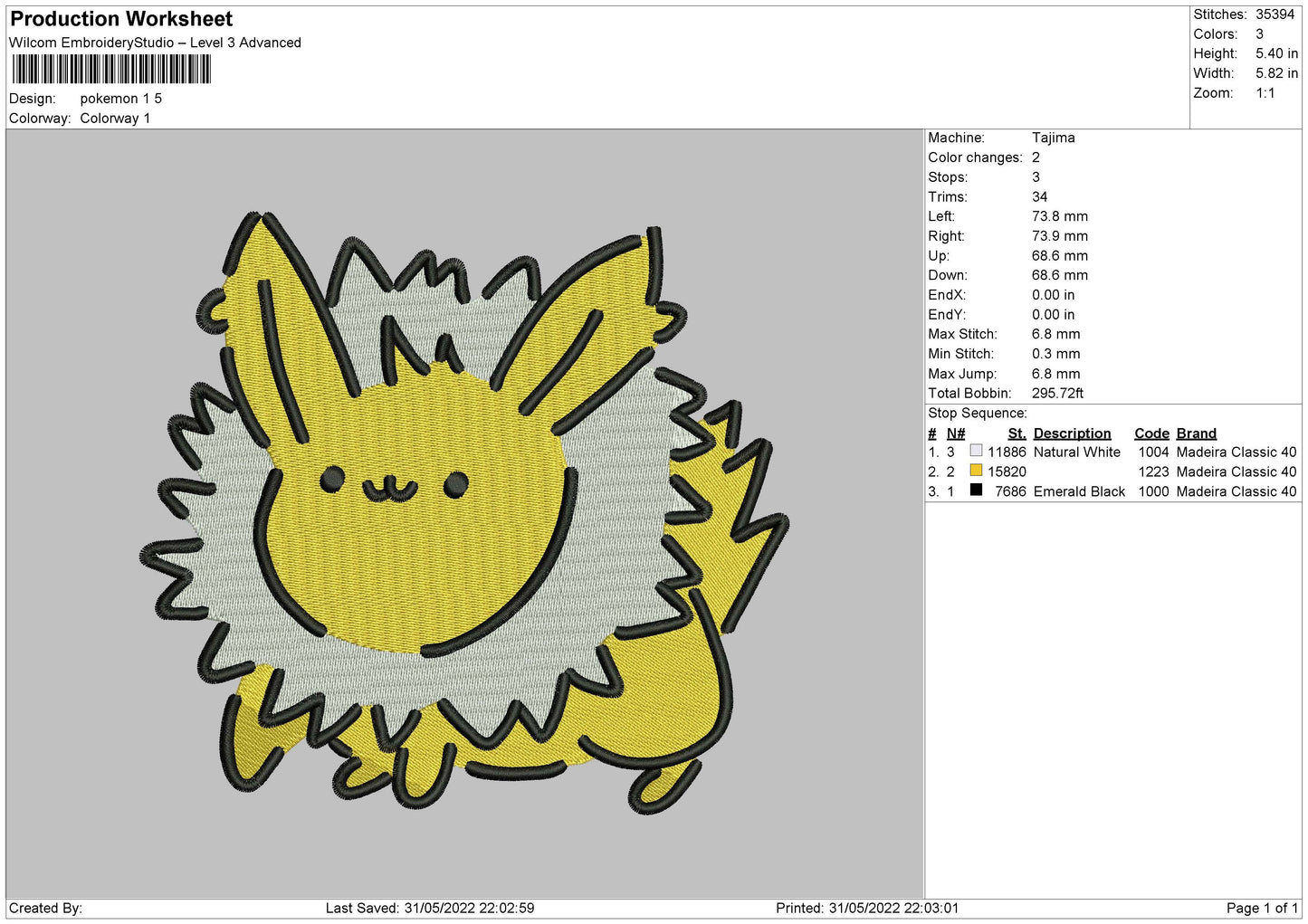Click the height value '5.40 in'
1308x924 pixels.
[1276, 53]
